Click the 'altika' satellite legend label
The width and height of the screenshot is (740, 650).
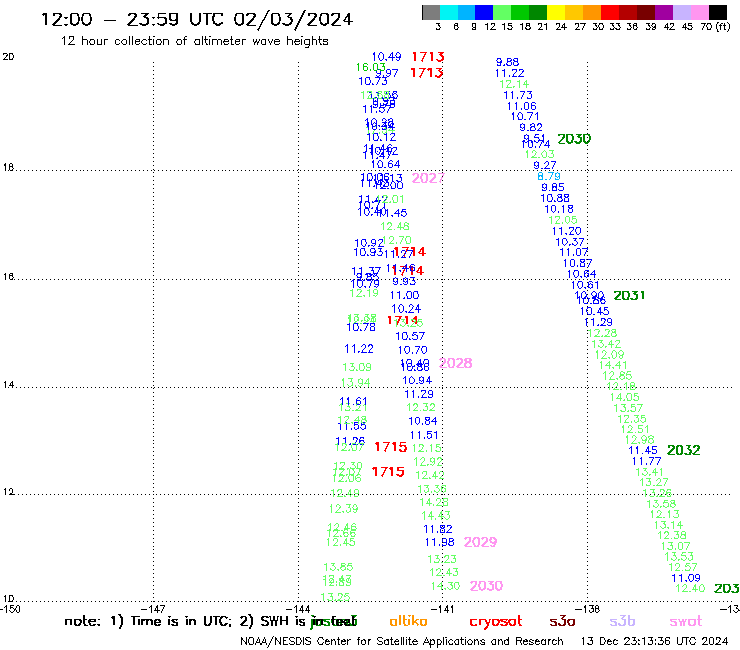408,621
